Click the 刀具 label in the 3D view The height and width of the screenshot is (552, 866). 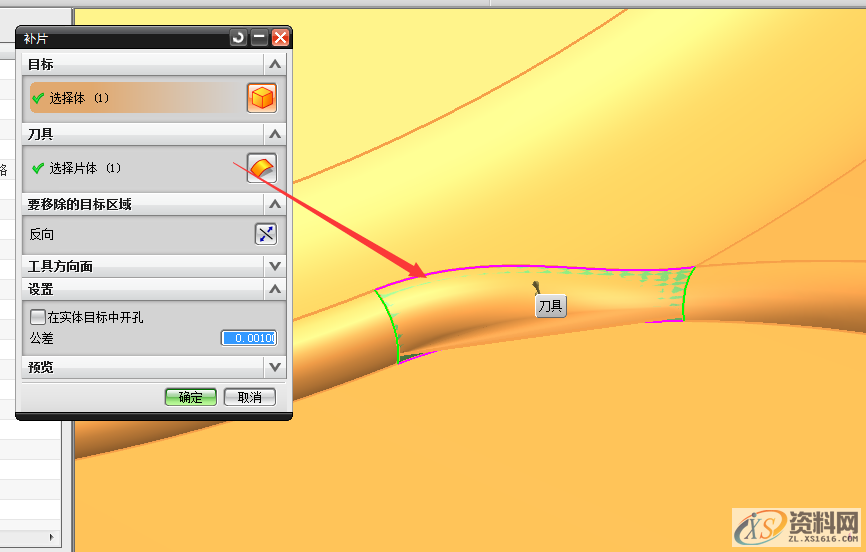coord(550,306)
